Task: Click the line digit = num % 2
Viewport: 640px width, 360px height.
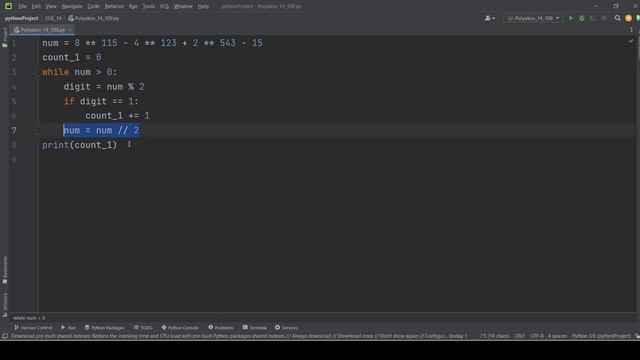Action: [104, 87]
